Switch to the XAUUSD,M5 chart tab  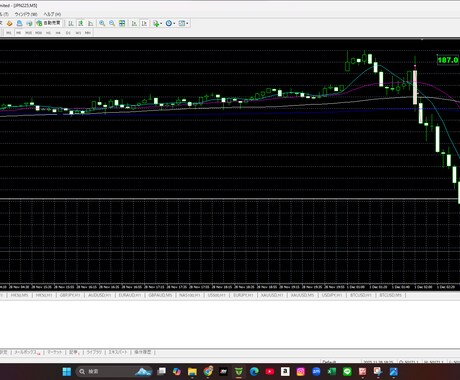[x=302, y=295]
